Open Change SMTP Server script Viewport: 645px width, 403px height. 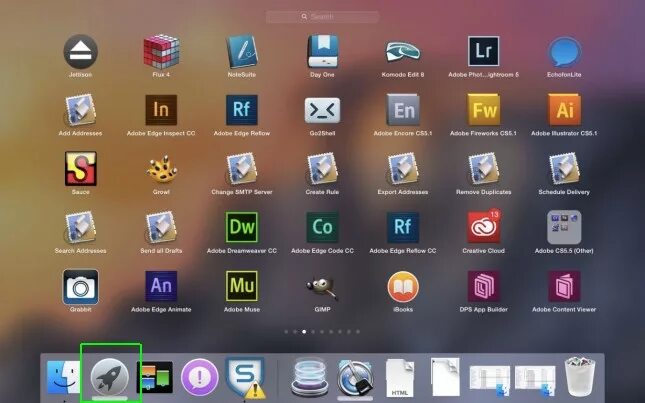click(242, 169)
